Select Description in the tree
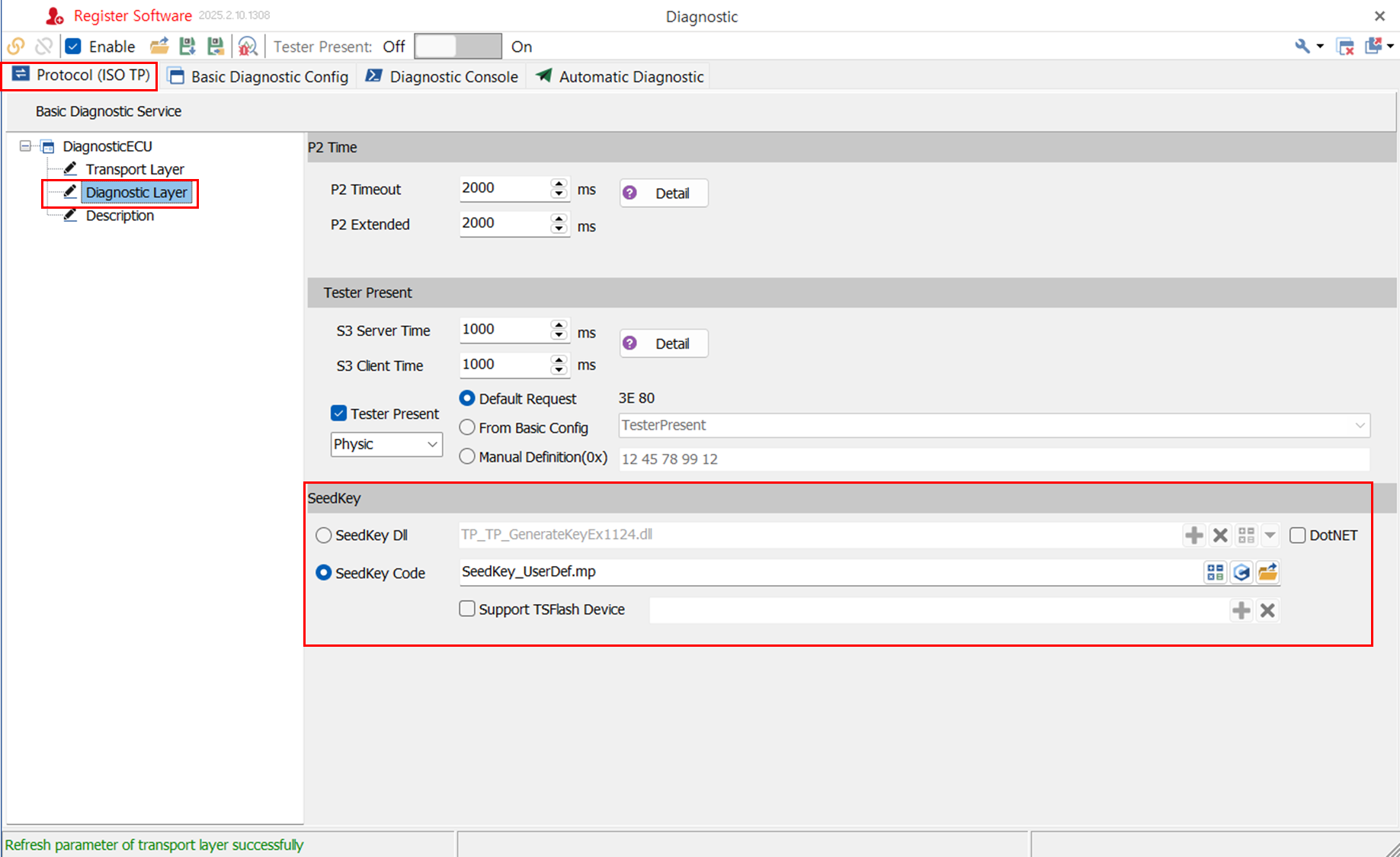 (120, 216)
